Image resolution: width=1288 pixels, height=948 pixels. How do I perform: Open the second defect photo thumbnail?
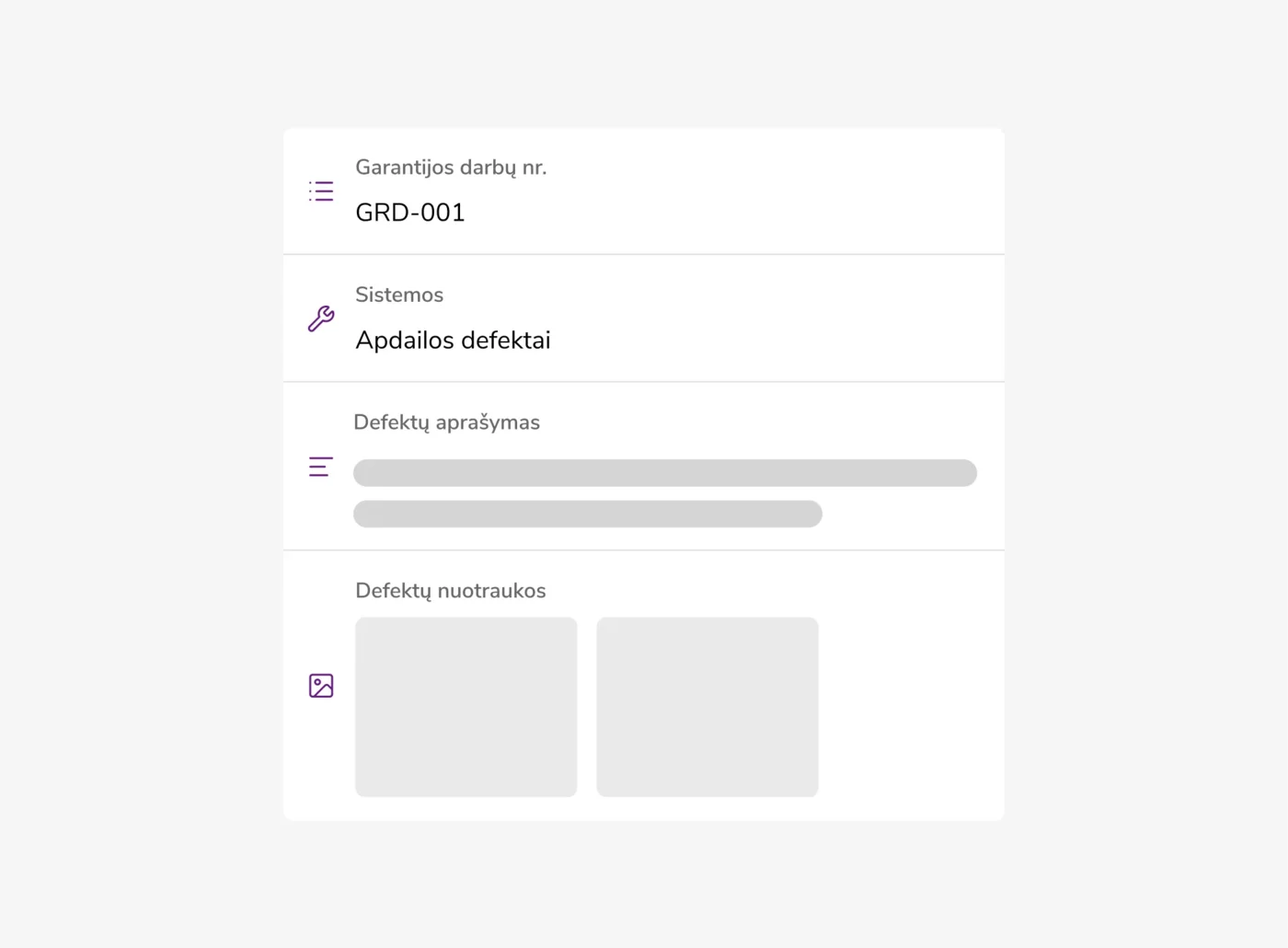click(x=707, y=707)
